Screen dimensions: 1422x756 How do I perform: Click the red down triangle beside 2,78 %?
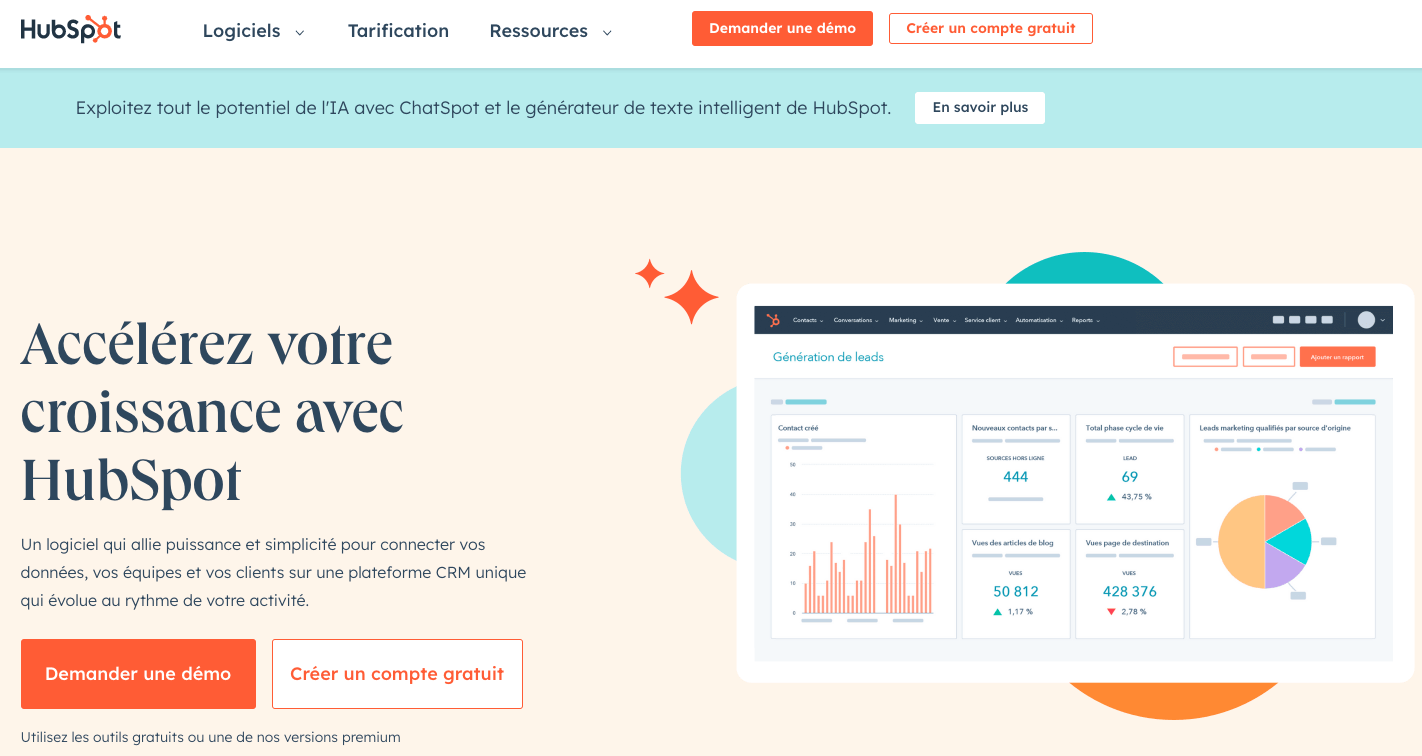pyautogui.click(x=1111, y=611)
